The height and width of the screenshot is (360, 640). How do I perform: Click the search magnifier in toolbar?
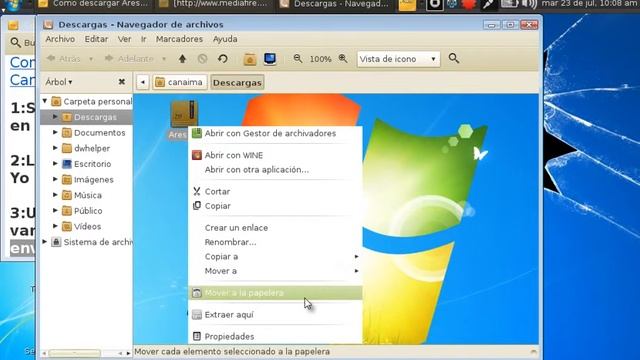(x=454, y=58)
